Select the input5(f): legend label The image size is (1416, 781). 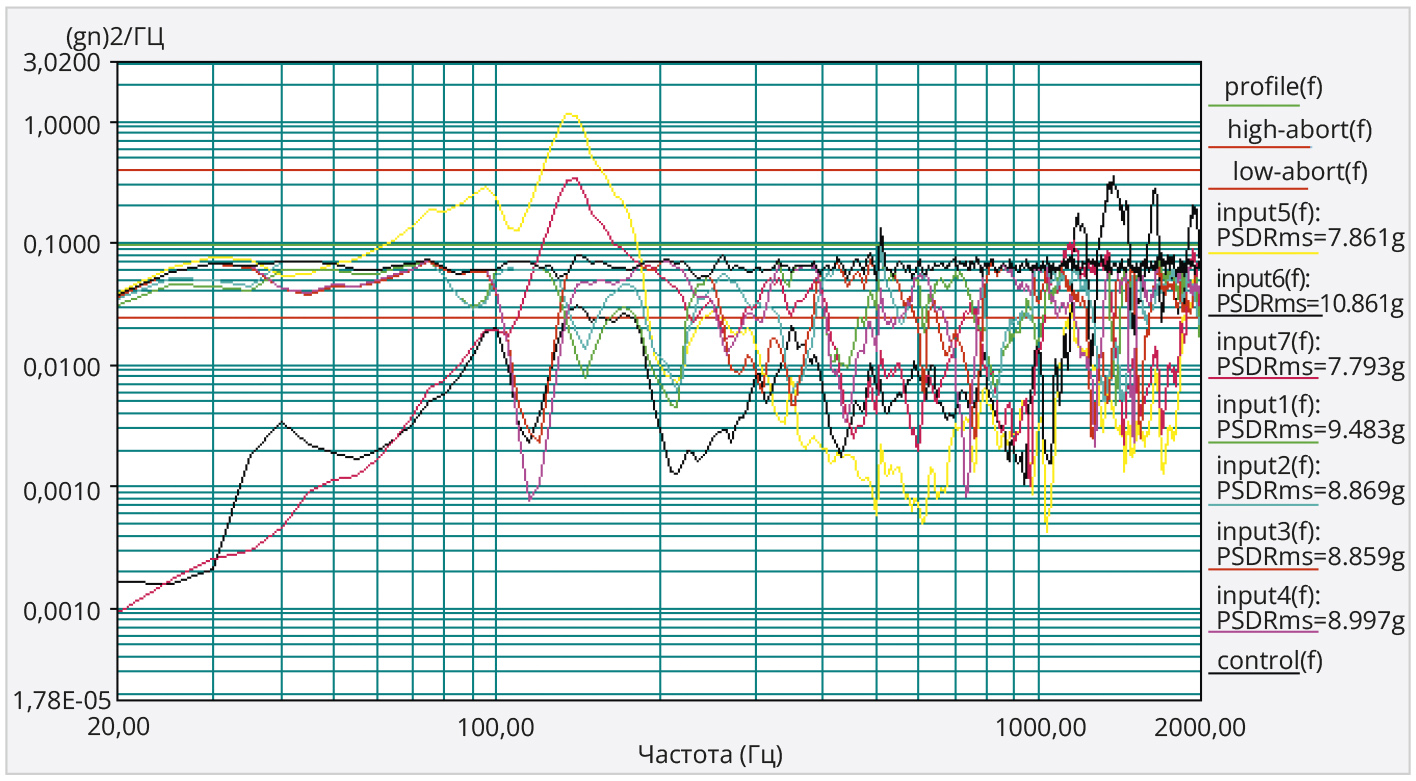pyautogui.click(x=1267, y=213)
